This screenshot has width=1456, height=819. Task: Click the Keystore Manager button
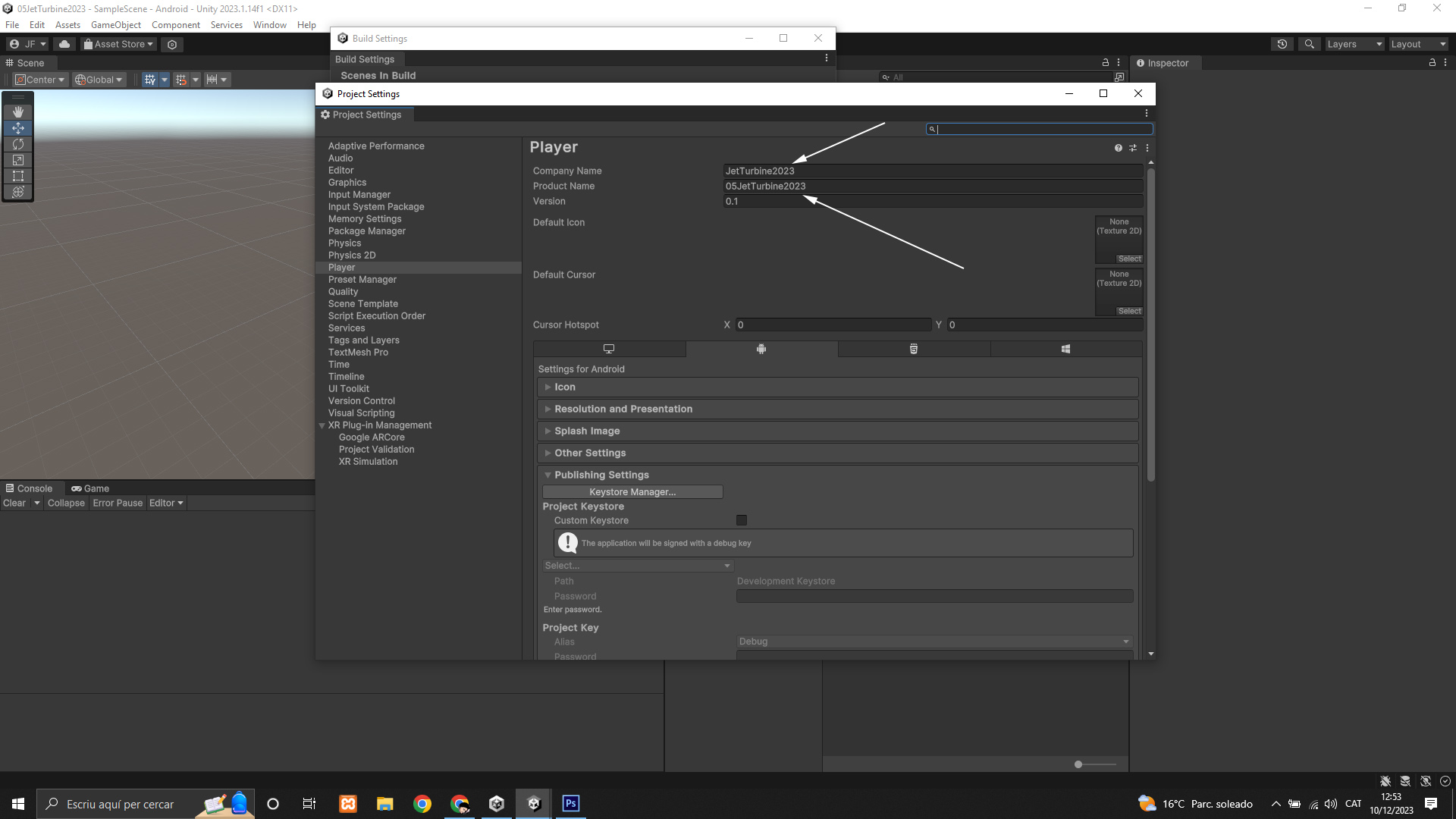[x=632, y=492]
